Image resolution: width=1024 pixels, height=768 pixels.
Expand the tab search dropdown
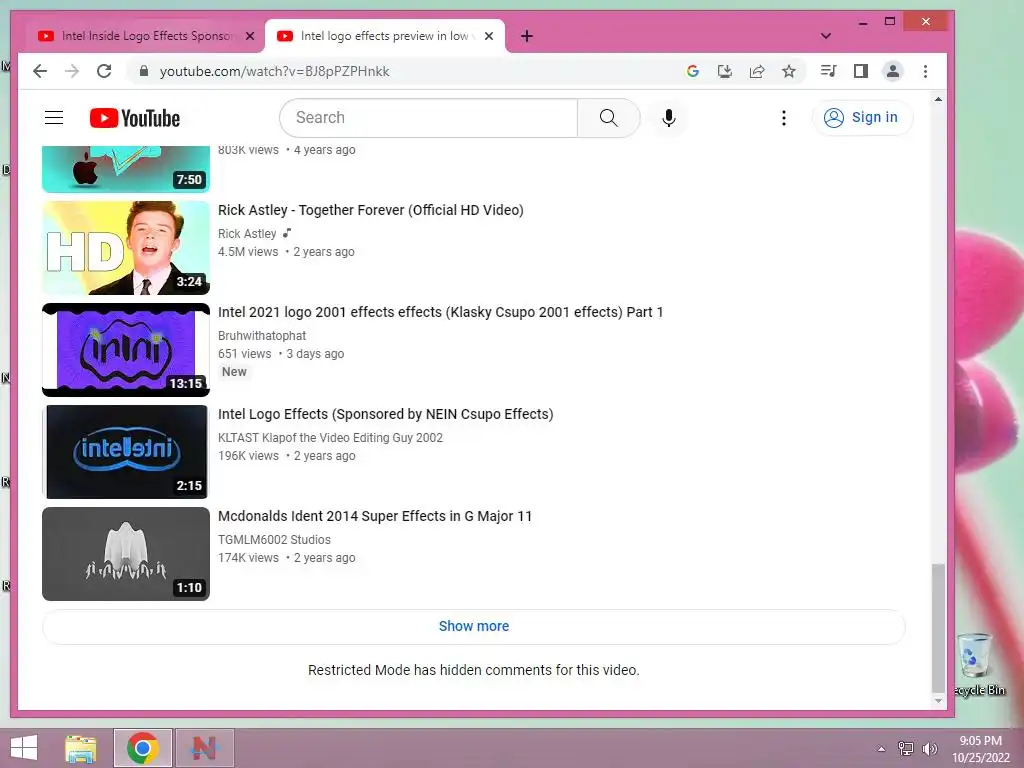pos(826,36)
